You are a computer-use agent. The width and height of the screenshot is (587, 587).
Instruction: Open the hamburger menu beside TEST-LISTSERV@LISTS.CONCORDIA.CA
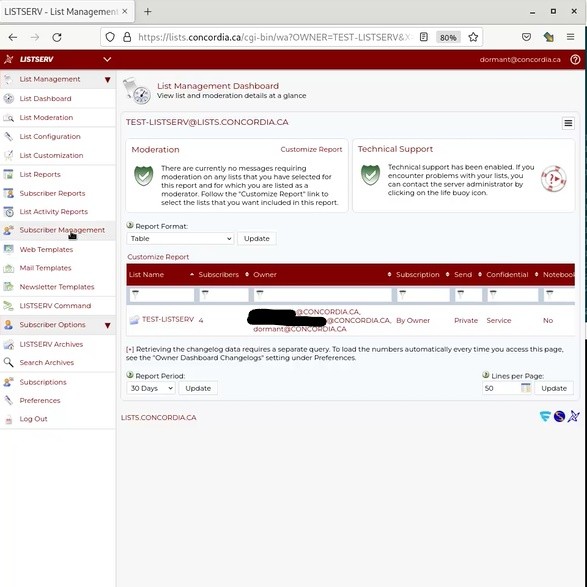(568, 123)
